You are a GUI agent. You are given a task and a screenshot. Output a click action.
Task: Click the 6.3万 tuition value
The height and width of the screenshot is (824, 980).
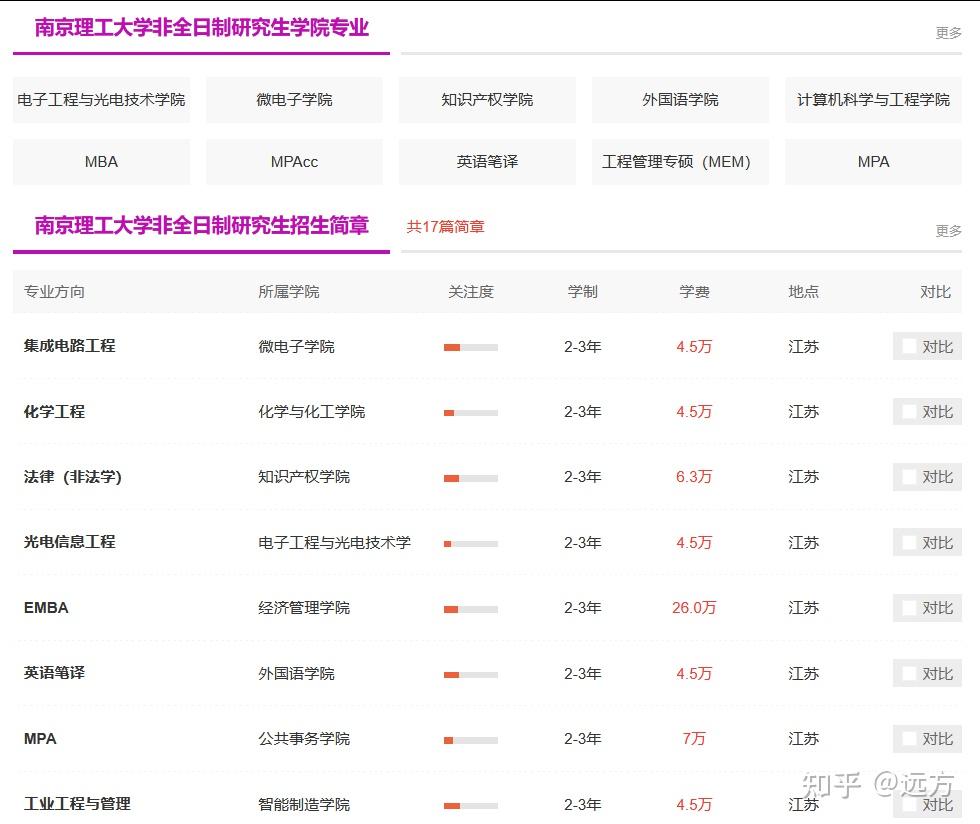tap(694, 477)
